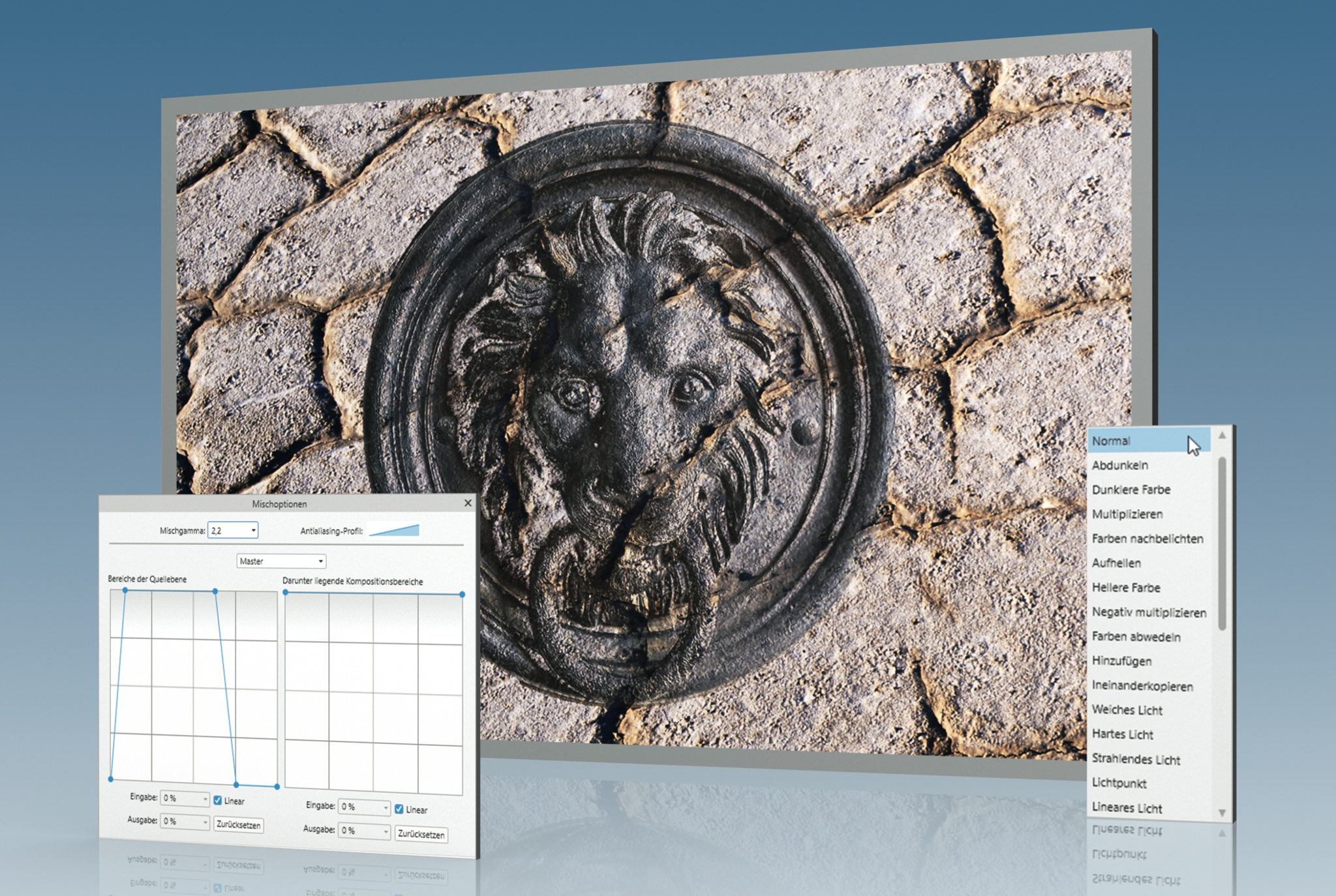Click the Antialiasing-Profil ramp preview
The width and height of the screenshot is (1336, 896).
pos(394,530)
